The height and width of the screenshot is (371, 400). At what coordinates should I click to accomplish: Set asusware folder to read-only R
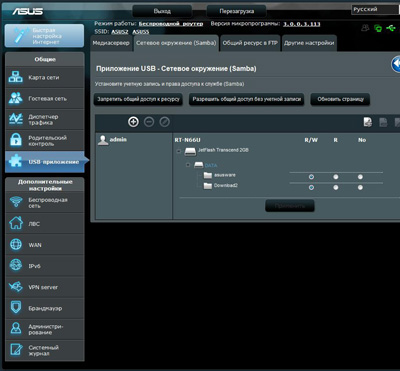tap(336, 177)
